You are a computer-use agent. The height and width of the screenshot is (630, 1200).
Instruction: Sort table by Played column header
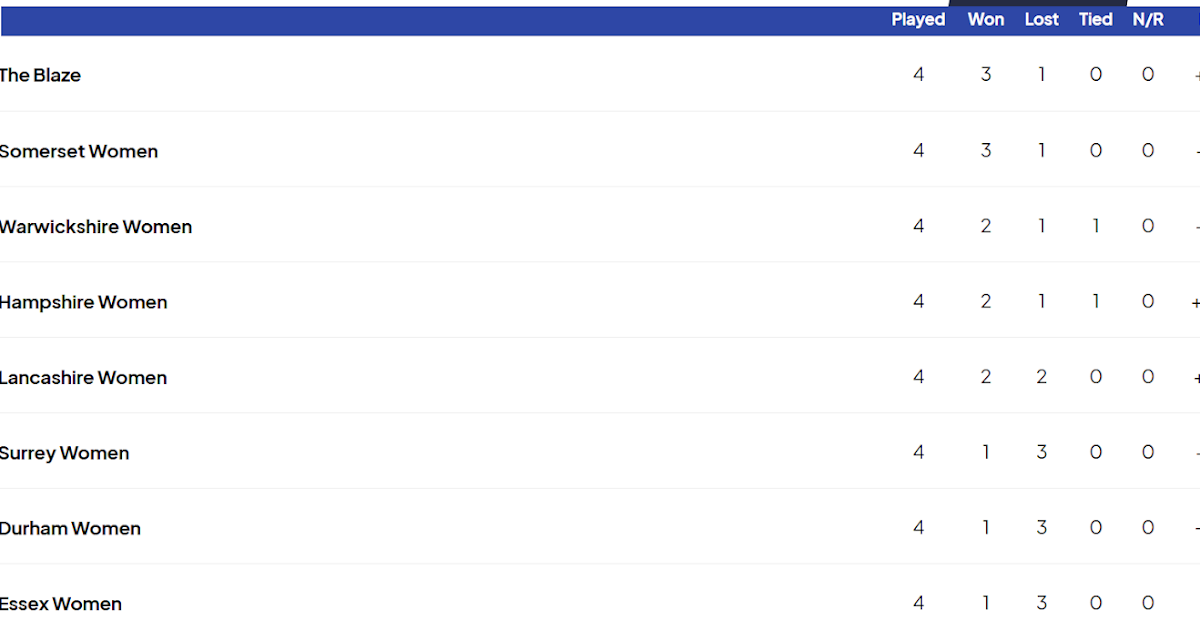tap(918, 20)
